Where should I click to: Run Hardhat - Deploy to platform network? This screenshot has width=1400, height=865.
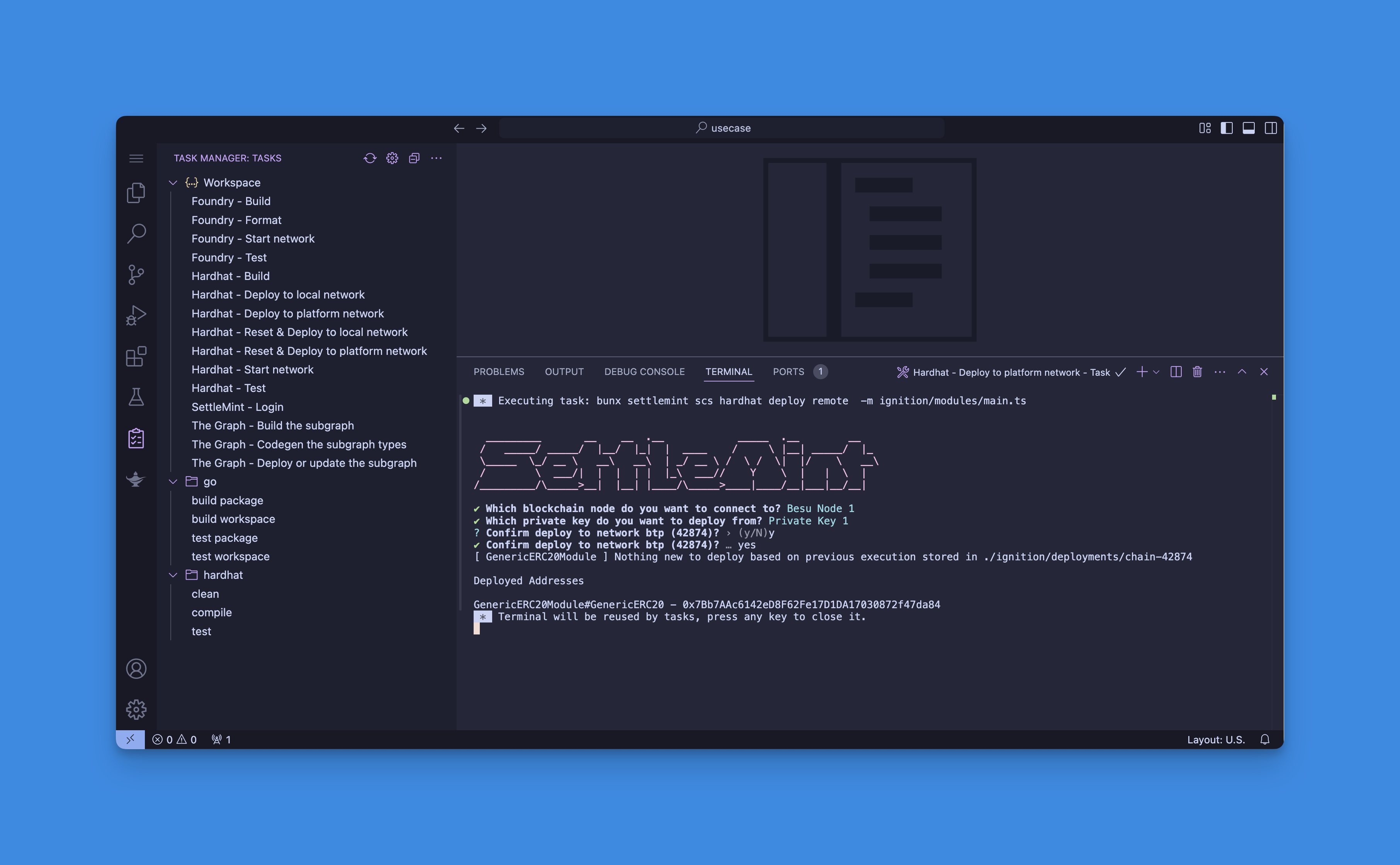point(288,314)
